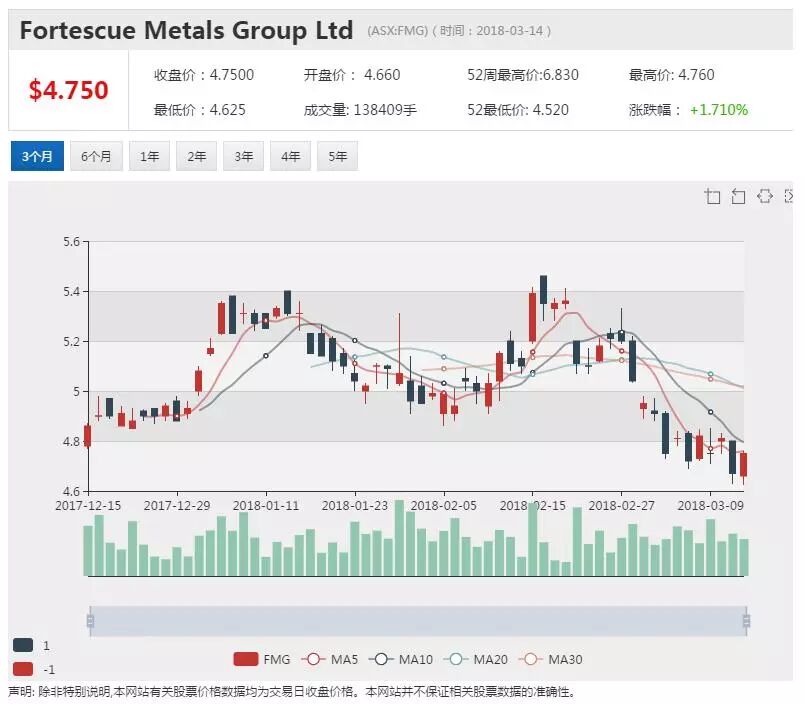Click the 2017-12-15 x-axis date label
Viewport: 805px width, 704px height.
(x=88, y=506)
